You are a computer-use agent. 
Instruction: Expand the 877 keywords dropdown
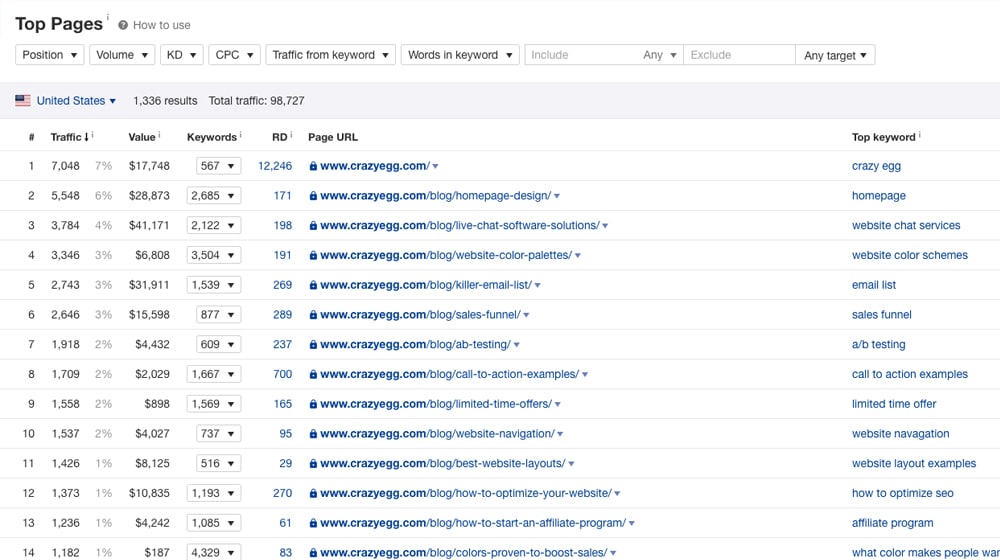[x=218, y=314]
